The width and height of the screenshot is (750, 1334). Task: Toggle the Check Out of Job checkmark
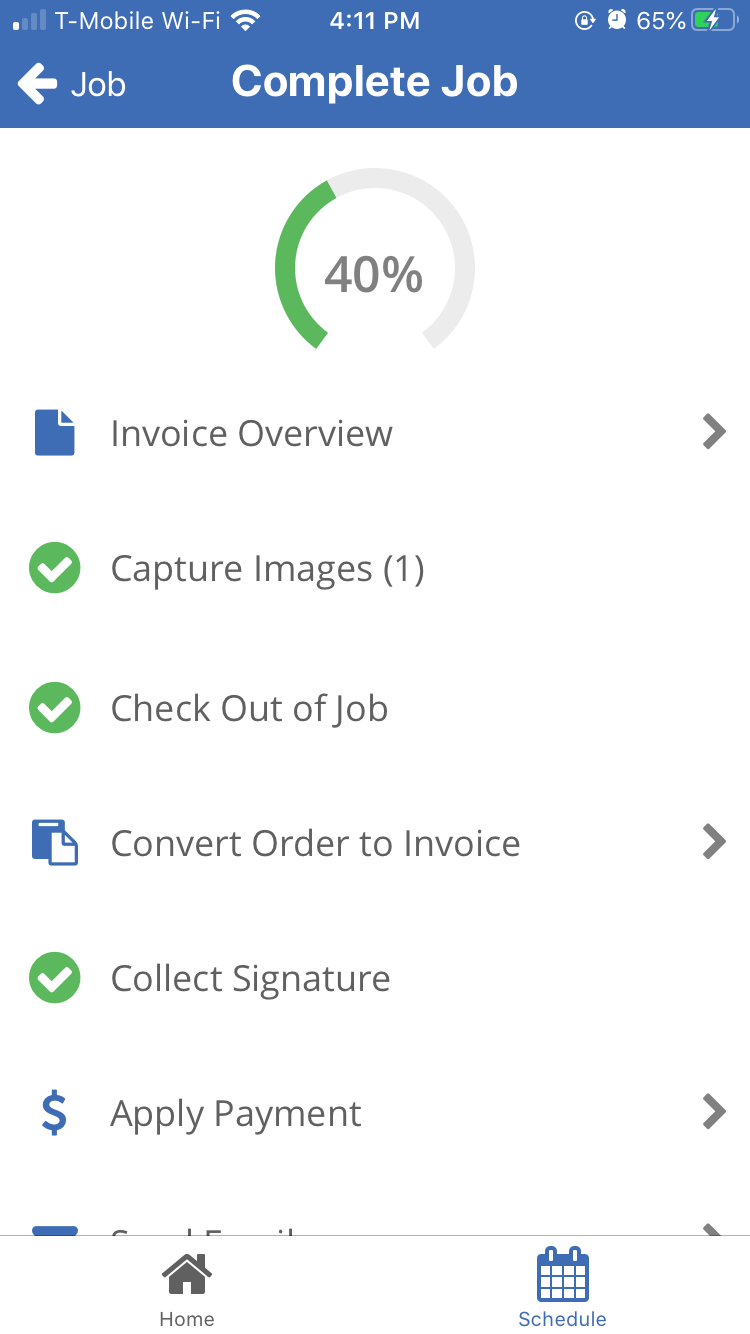point(54,708)
